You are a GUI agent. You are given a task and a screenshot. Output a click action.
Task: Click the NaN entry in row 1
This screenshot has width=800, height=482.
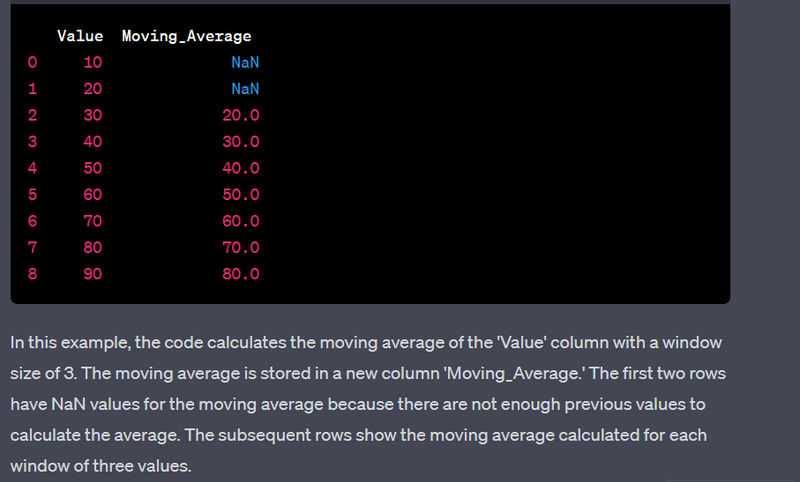pyautogui.click(x=245, y=89)
